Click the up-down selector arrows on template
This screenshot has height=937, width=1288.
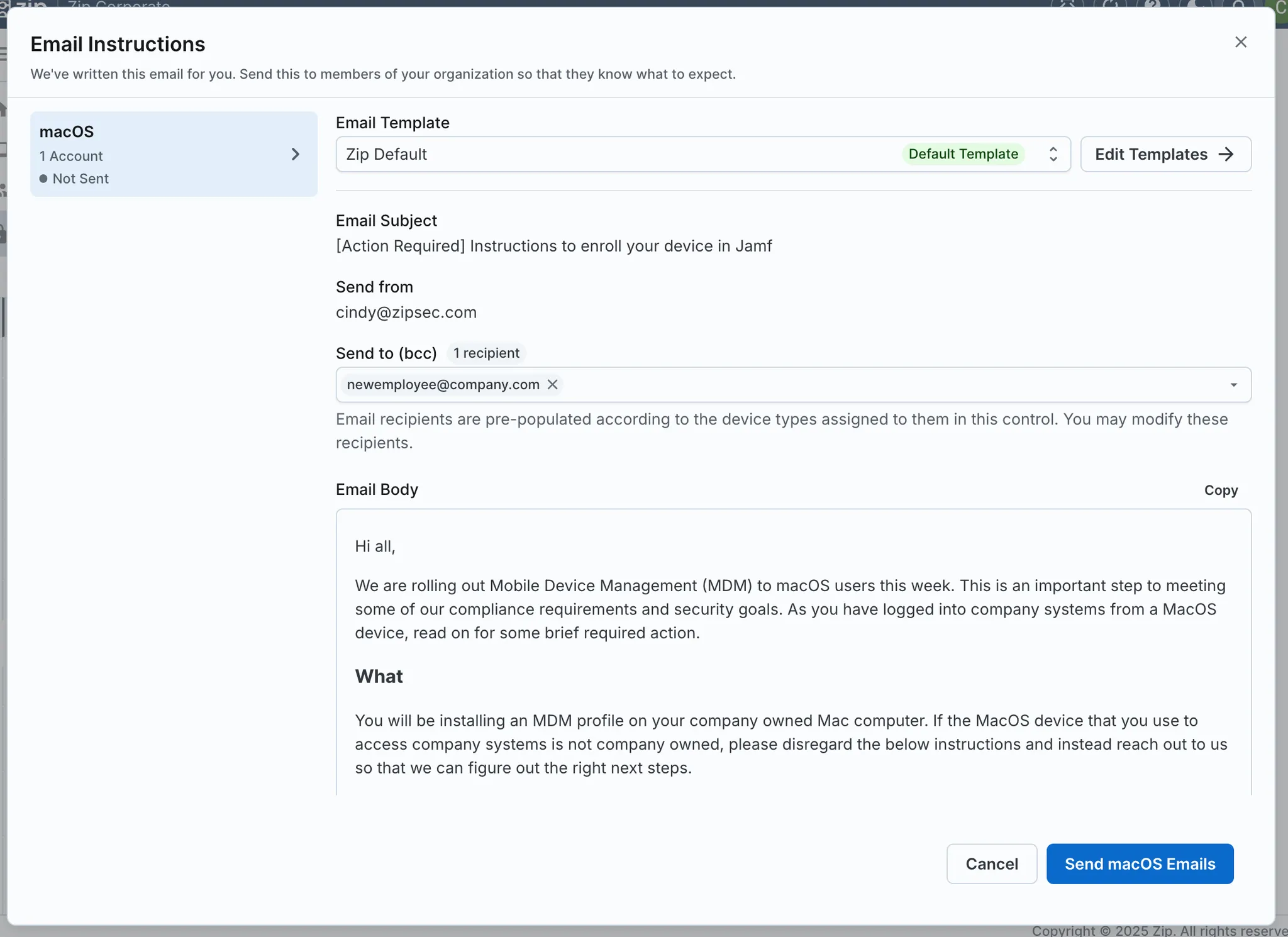pos(1053,154)
